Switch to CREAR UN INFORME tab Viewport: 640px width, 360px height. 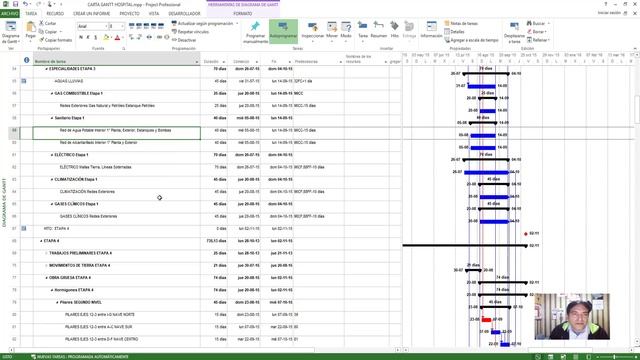[x=91, y=13]
